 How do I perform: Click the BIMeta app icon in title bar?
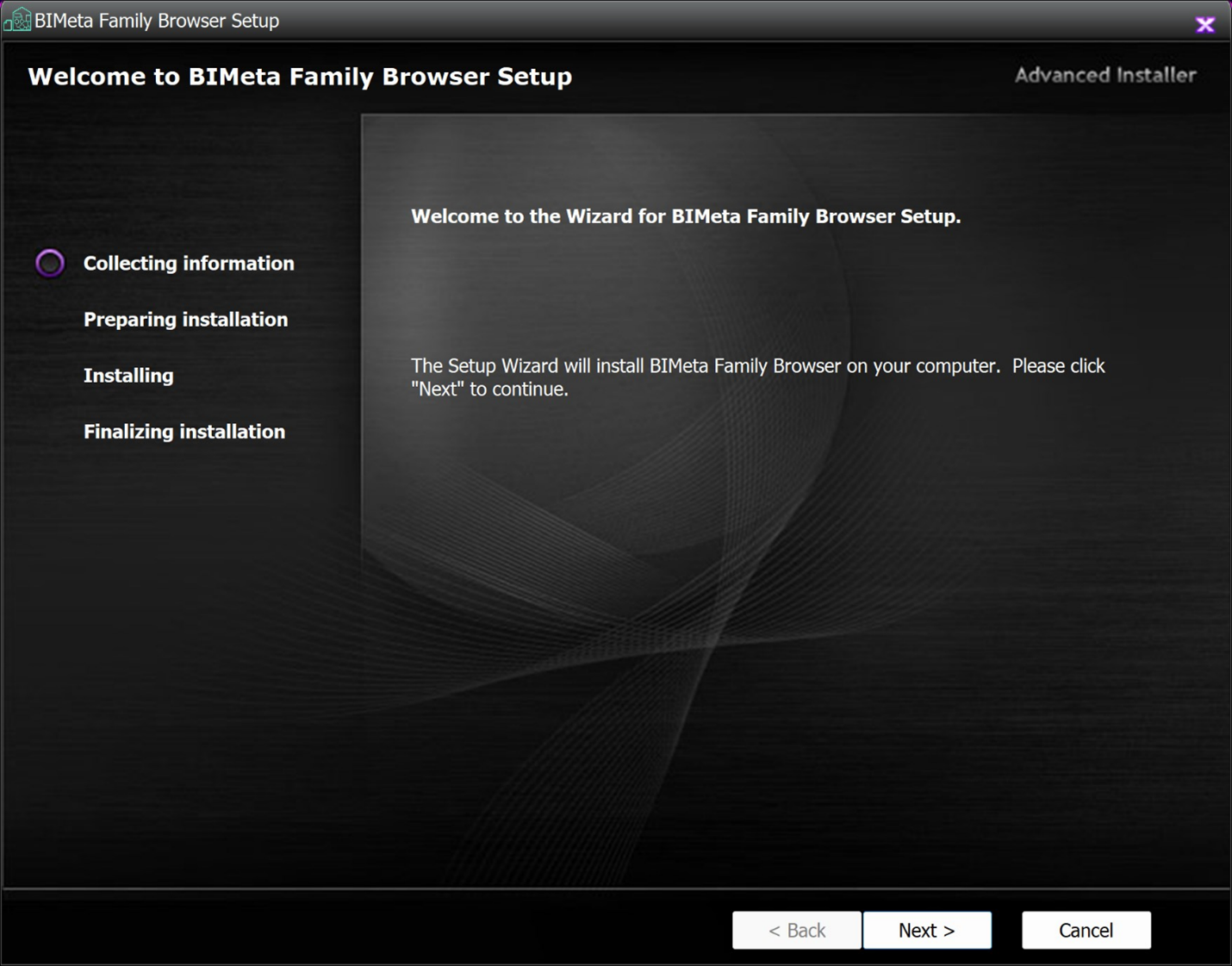click(17, 20)
